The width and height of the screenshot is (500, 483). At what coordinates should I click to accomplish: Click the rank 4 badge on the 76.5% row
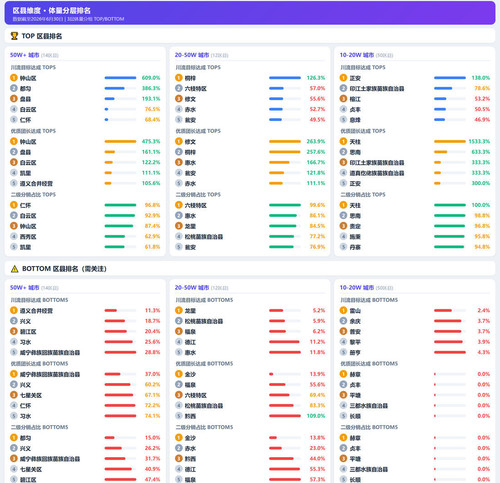pyautogui.click(x=14, y=109)
